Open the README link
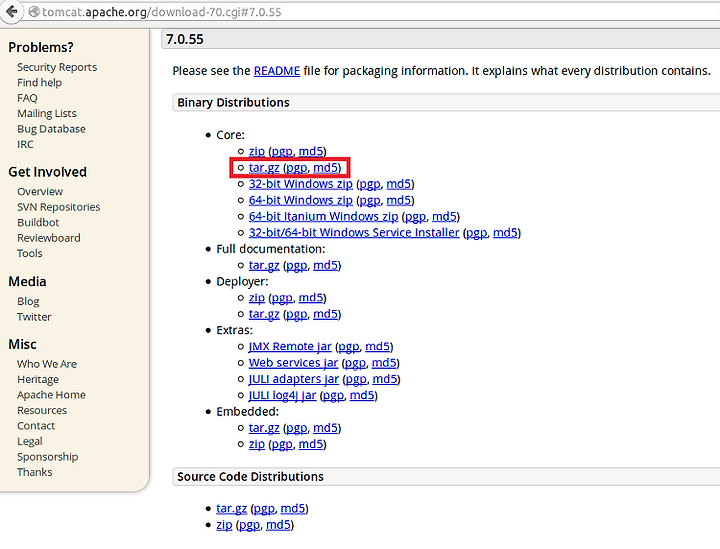 tap(277, 71)
